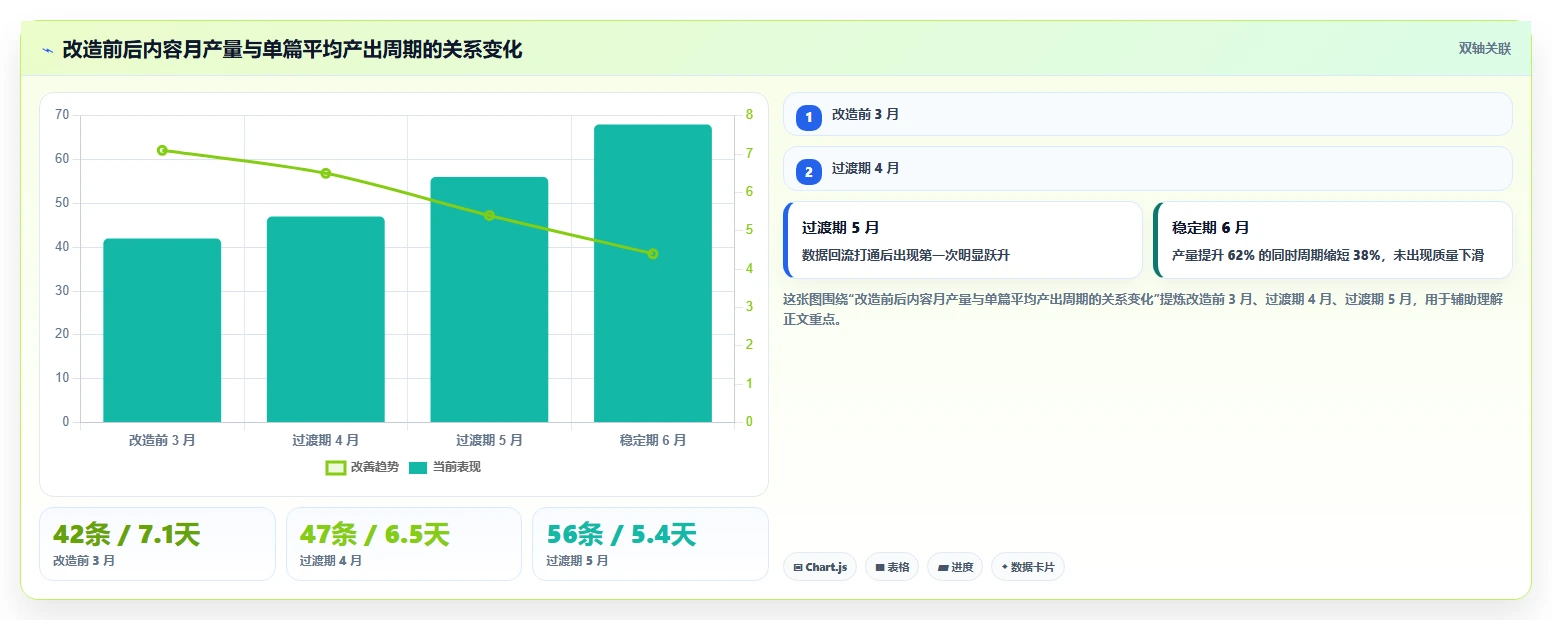Click the Chart.js tag icon
This screenshot has width=1552, height=620.
tap(798, 568)
